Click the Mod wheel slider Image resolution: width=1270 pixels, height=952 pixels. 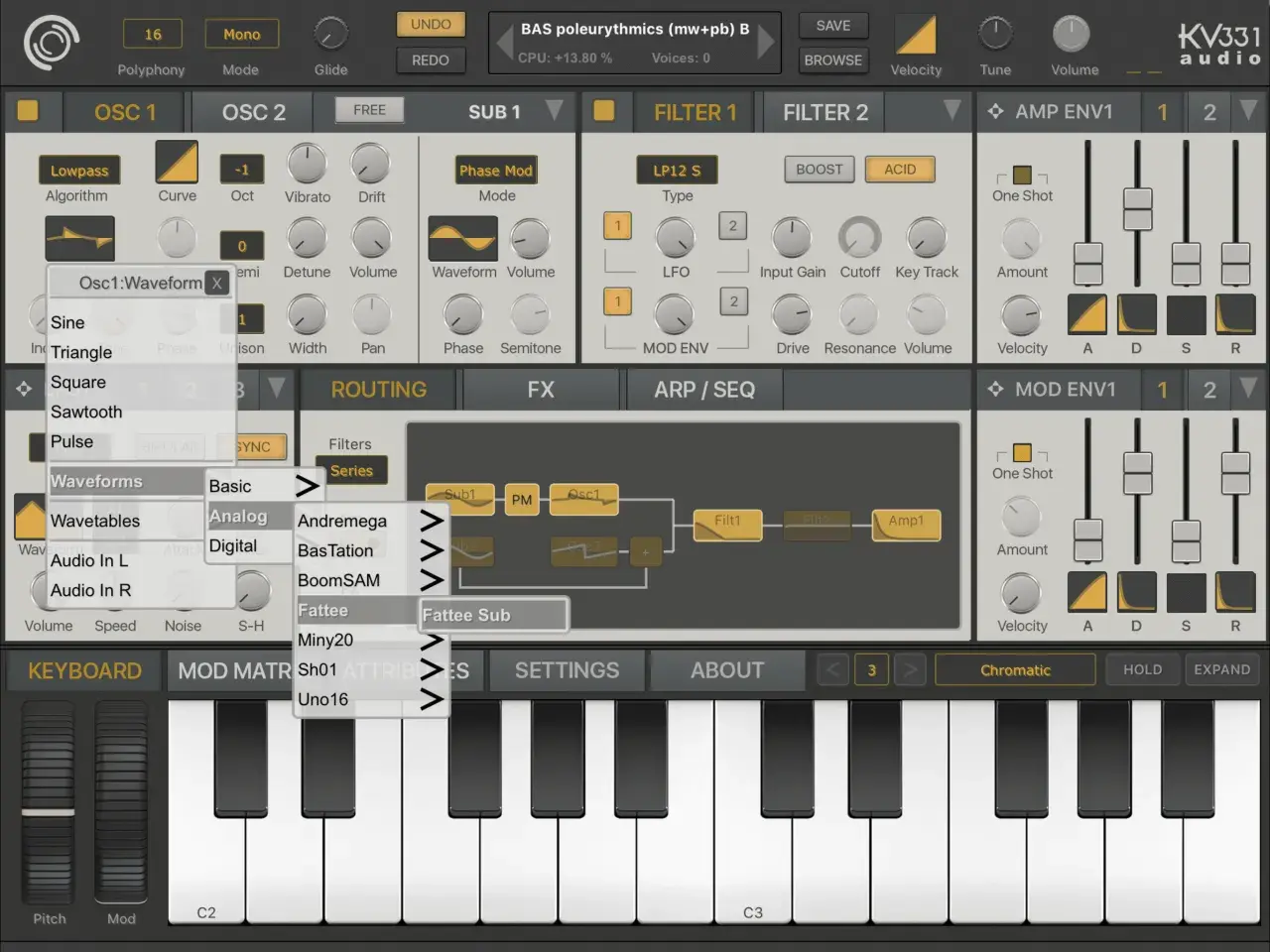121,801
